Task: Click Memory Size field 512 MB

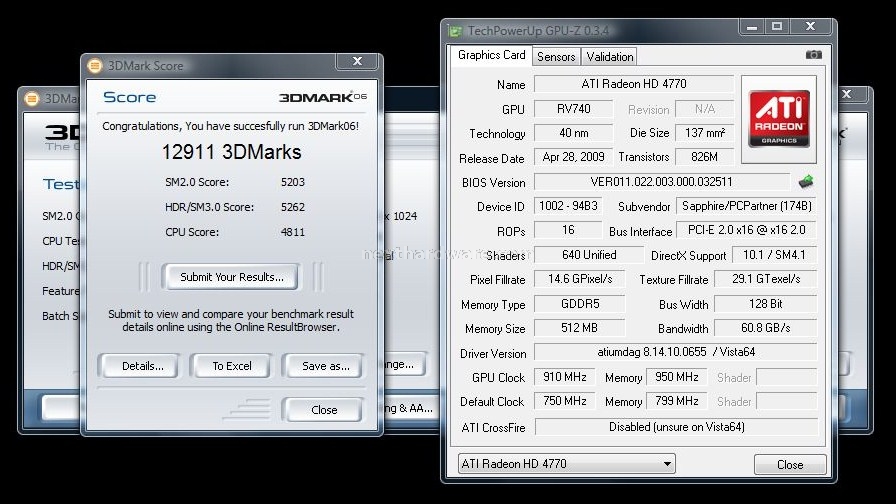Action: point(579,328)
